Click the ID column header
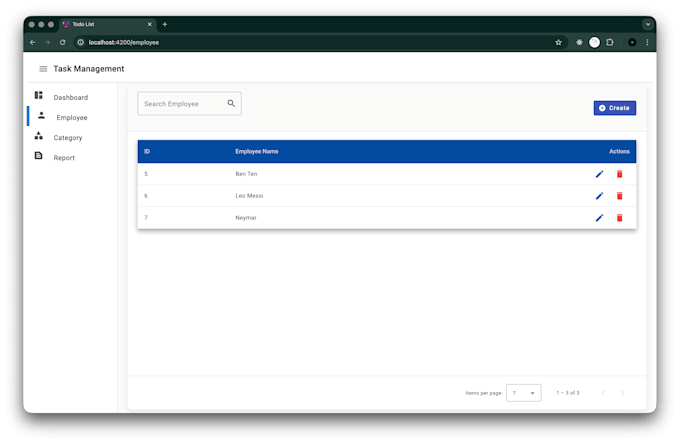This screenshot has width=680, height=444. point(147,151)
